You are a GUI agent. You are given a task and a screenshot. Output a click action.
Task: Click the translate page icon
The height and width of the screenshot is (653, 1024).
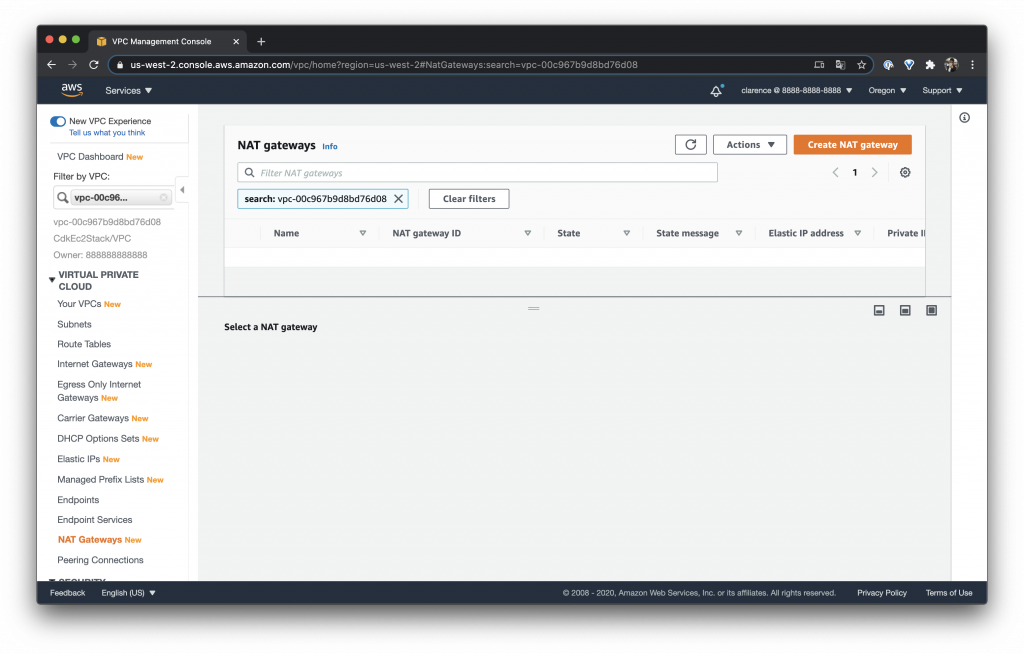tap(840, 65)
